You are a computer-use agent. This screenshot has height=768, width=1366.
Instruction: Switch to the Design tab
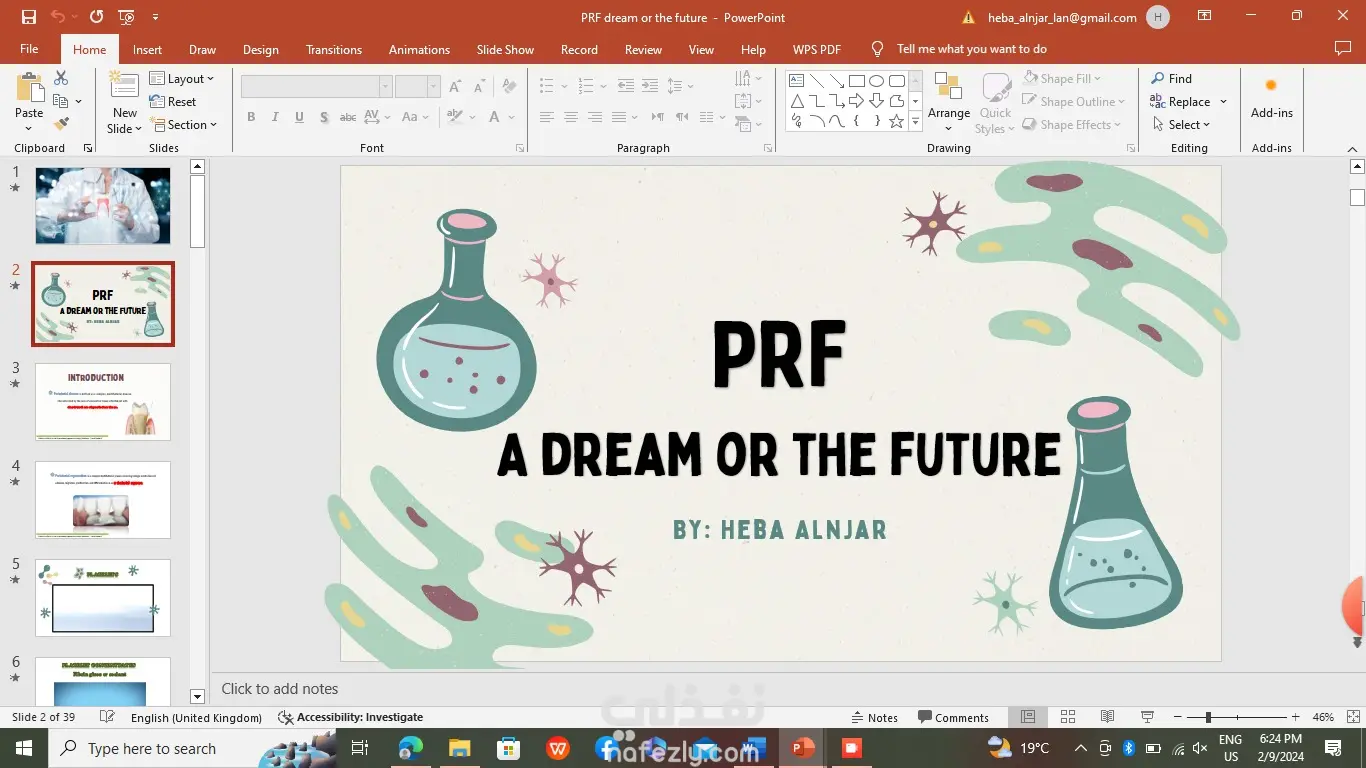click(x=261, y=49)
